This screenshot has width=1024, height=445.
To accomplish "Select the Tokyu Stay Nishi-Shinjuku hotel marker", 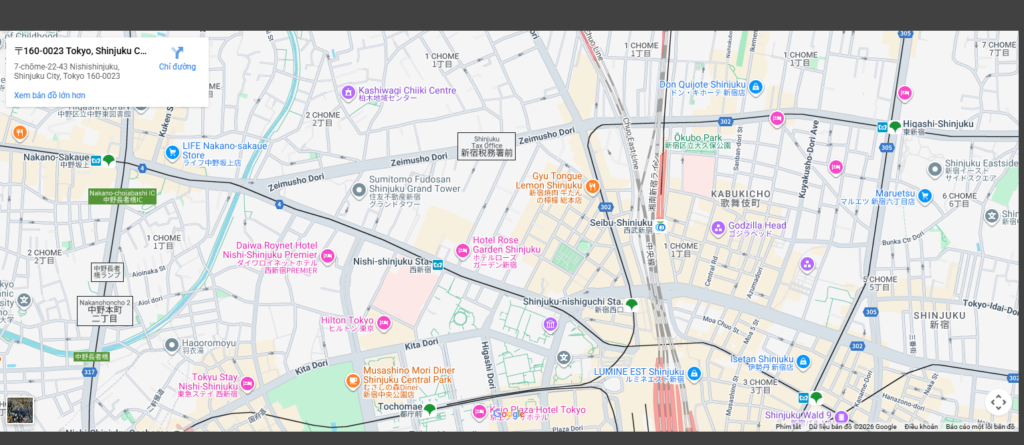I will (x=247, y=384).
